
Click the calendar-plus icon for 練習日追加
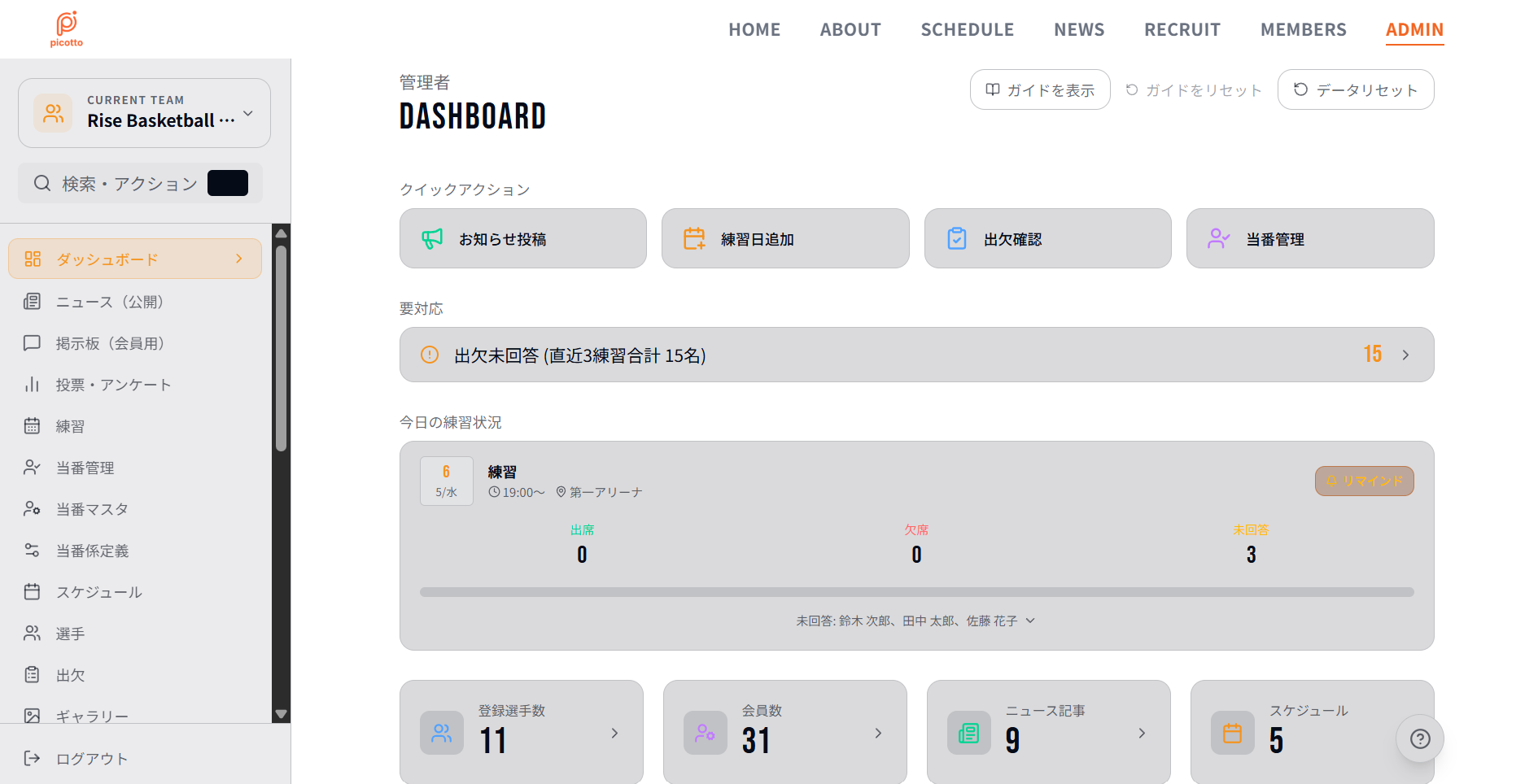point(694,239)
